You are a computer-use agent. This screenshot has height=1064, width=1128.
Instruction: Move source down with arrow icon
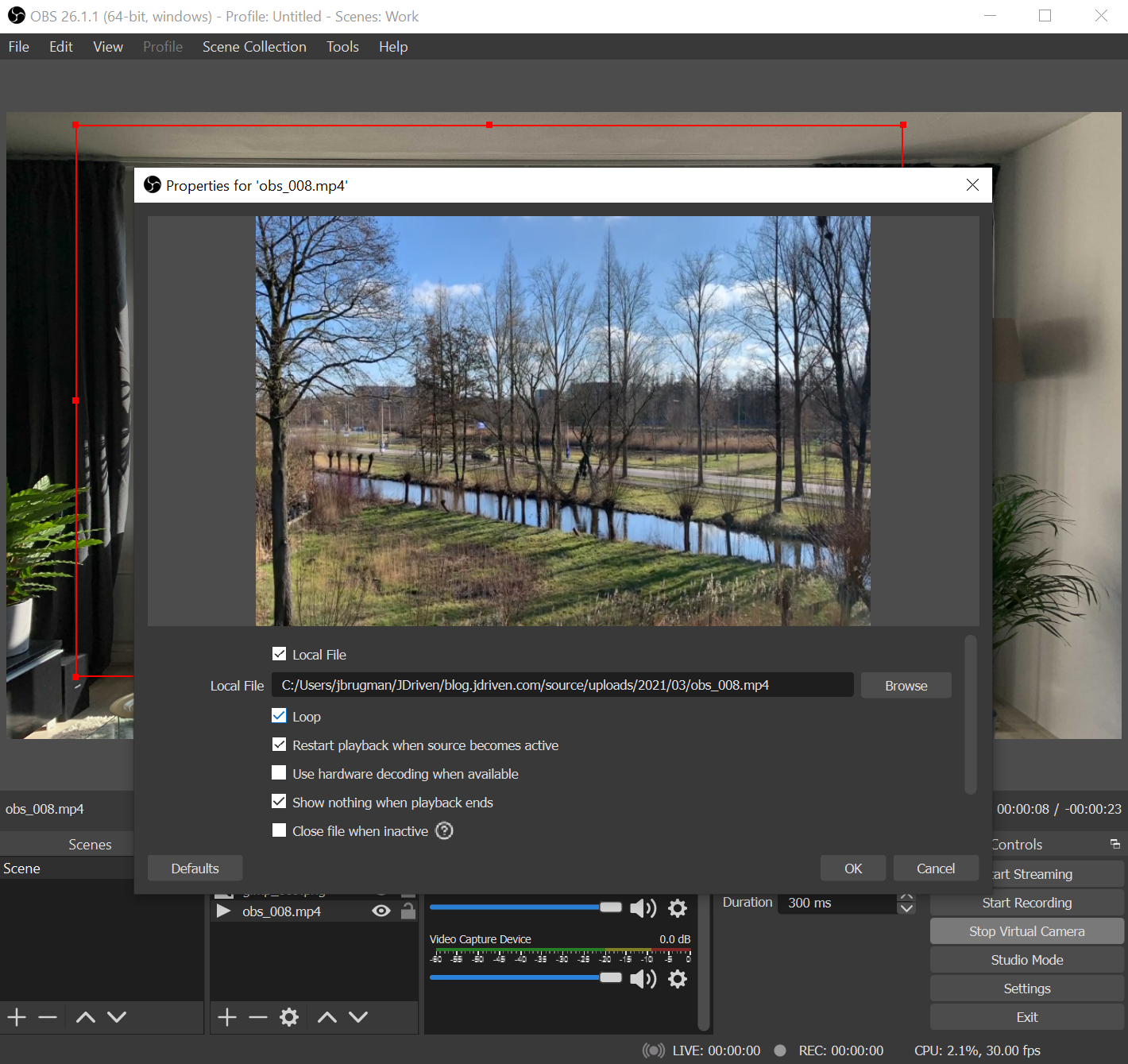pyautogui.click(x=358, y=1017)
